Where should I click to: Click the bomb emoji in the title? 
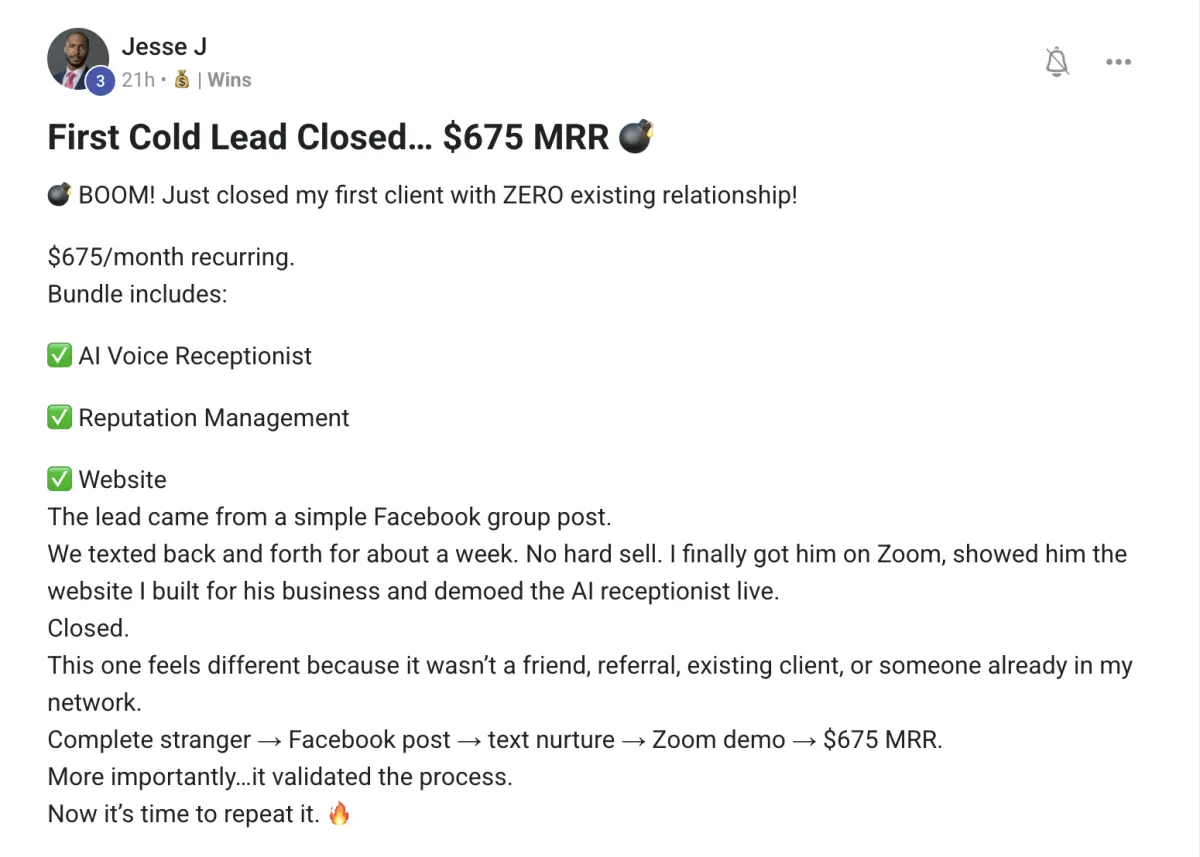636,136
